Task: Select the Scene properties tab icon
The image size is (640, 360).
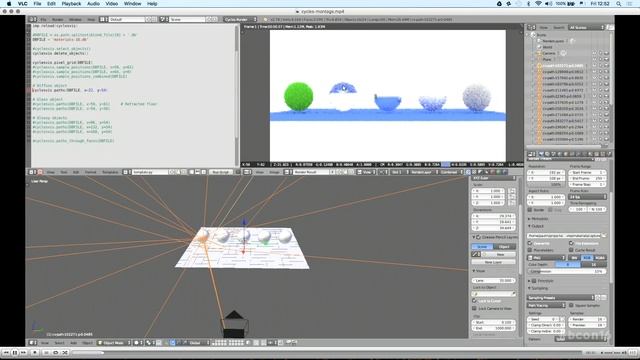Action: pyautogui.click(x=553, y=154)
